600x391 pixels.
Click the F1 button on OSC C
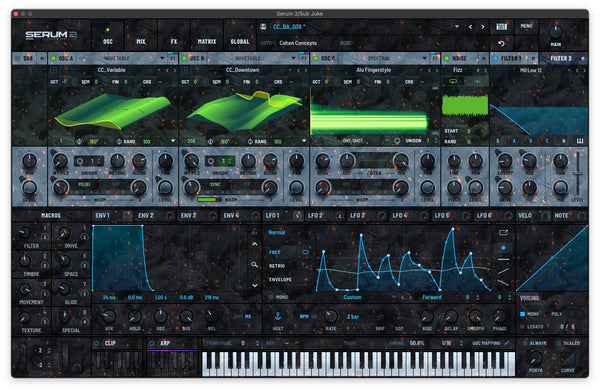pos(435,58)
